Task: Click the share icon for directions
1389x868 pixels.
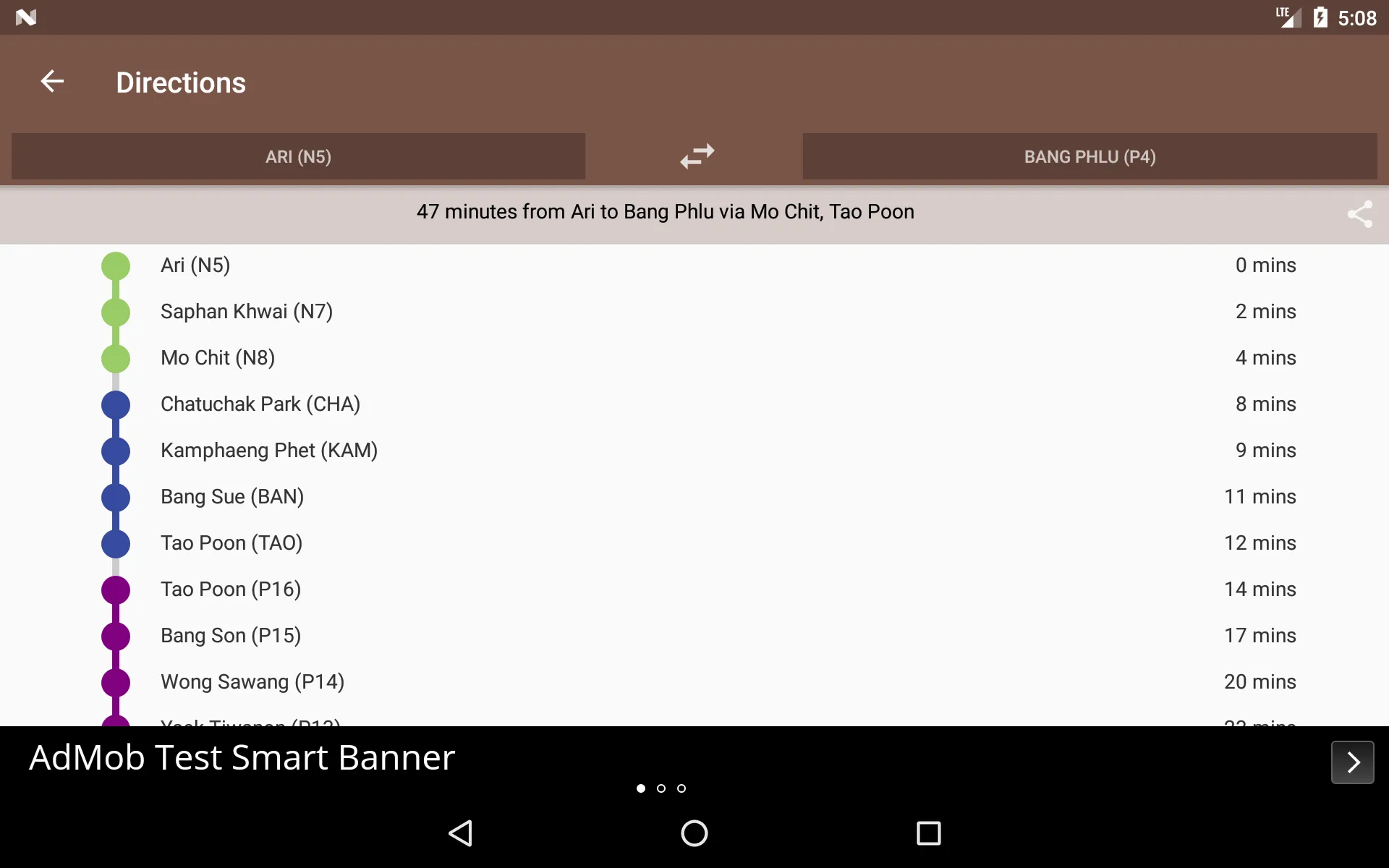Action: pos(1361,214)
